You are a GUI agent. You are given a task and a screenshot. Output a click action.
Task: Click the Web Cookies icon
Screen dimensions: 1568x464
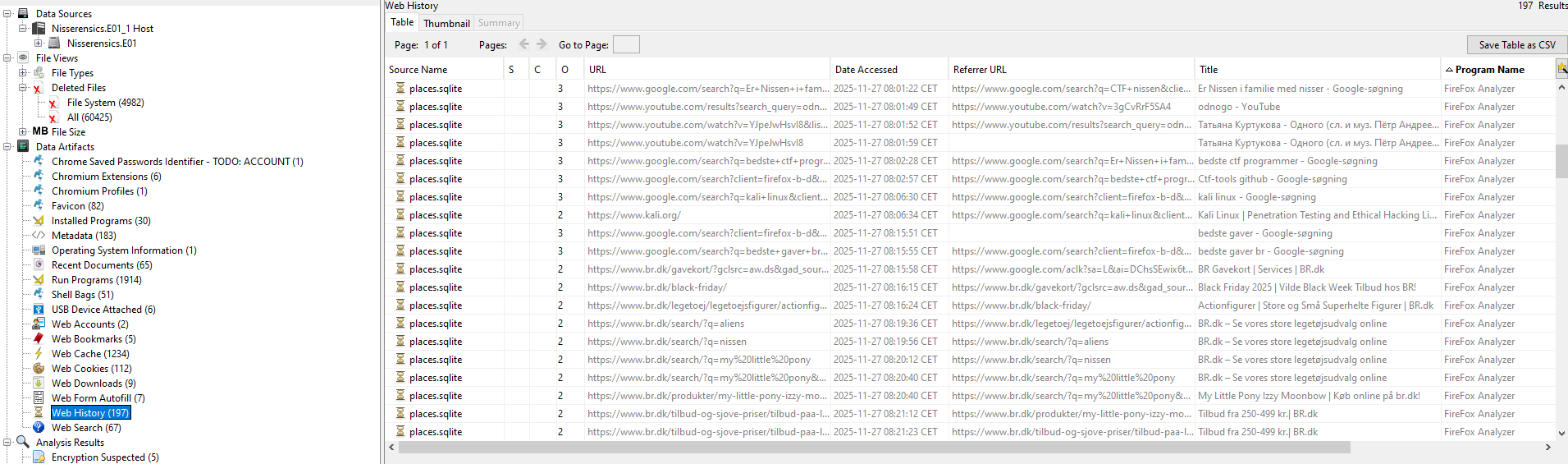tap(39, 368)
